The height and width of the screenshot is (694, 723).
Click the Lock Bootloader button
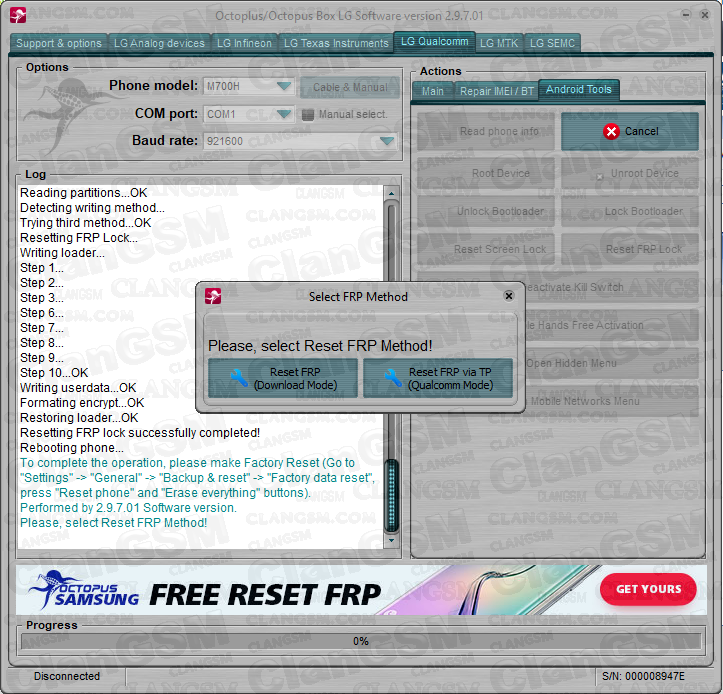coord(630,211)
